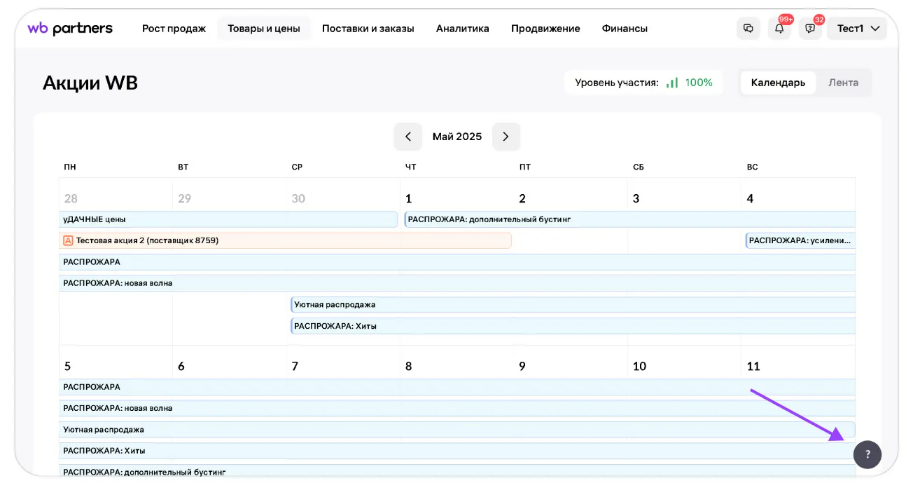
Task: Open the Продвижение menu
Action: coord(546,28)
